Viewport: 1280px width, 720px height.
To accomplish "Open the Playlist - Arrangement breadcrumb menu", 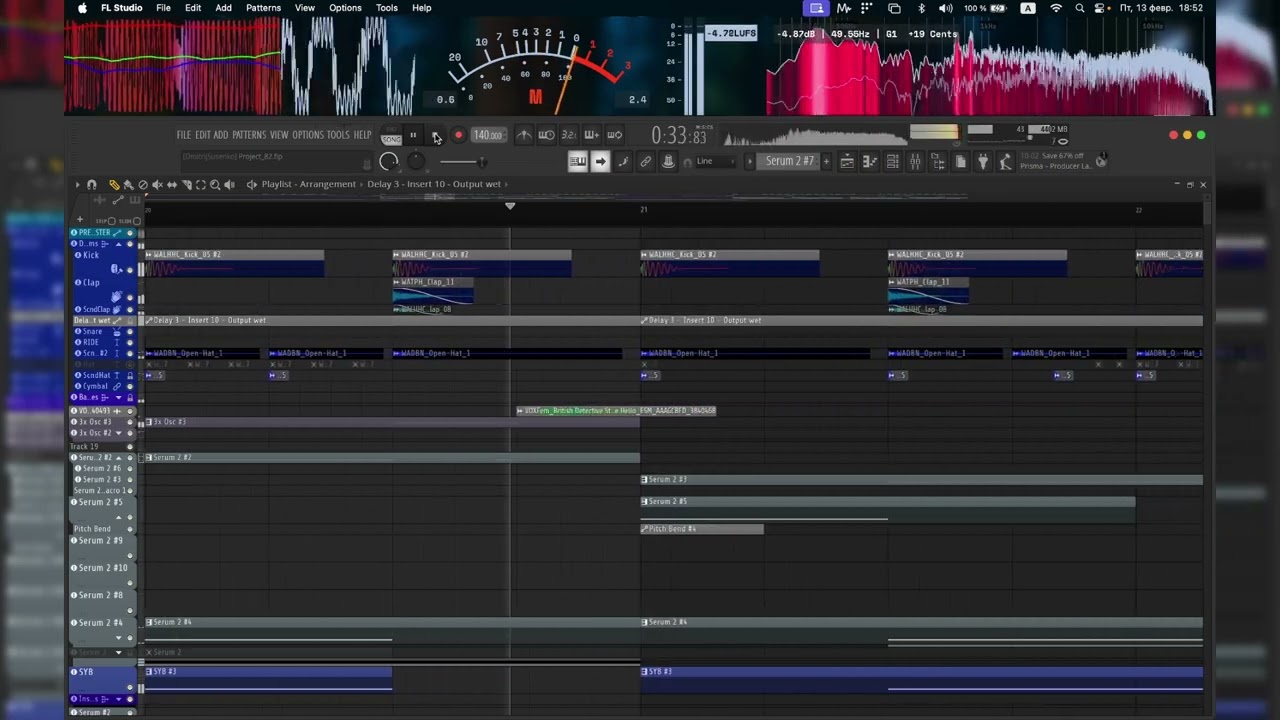I will pos(308,184).
